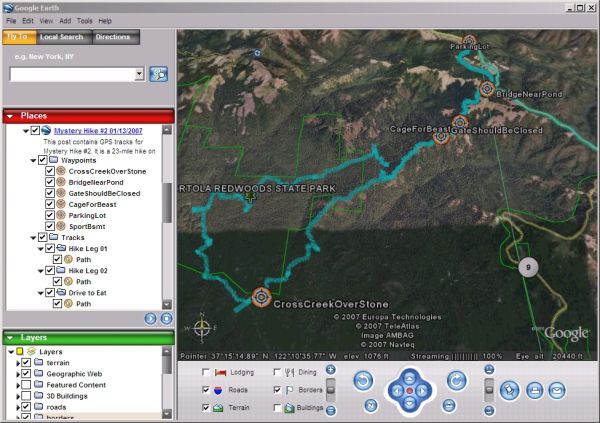Pan the map up with the up arrow
The image size is (600, 423).
point(409,378)
